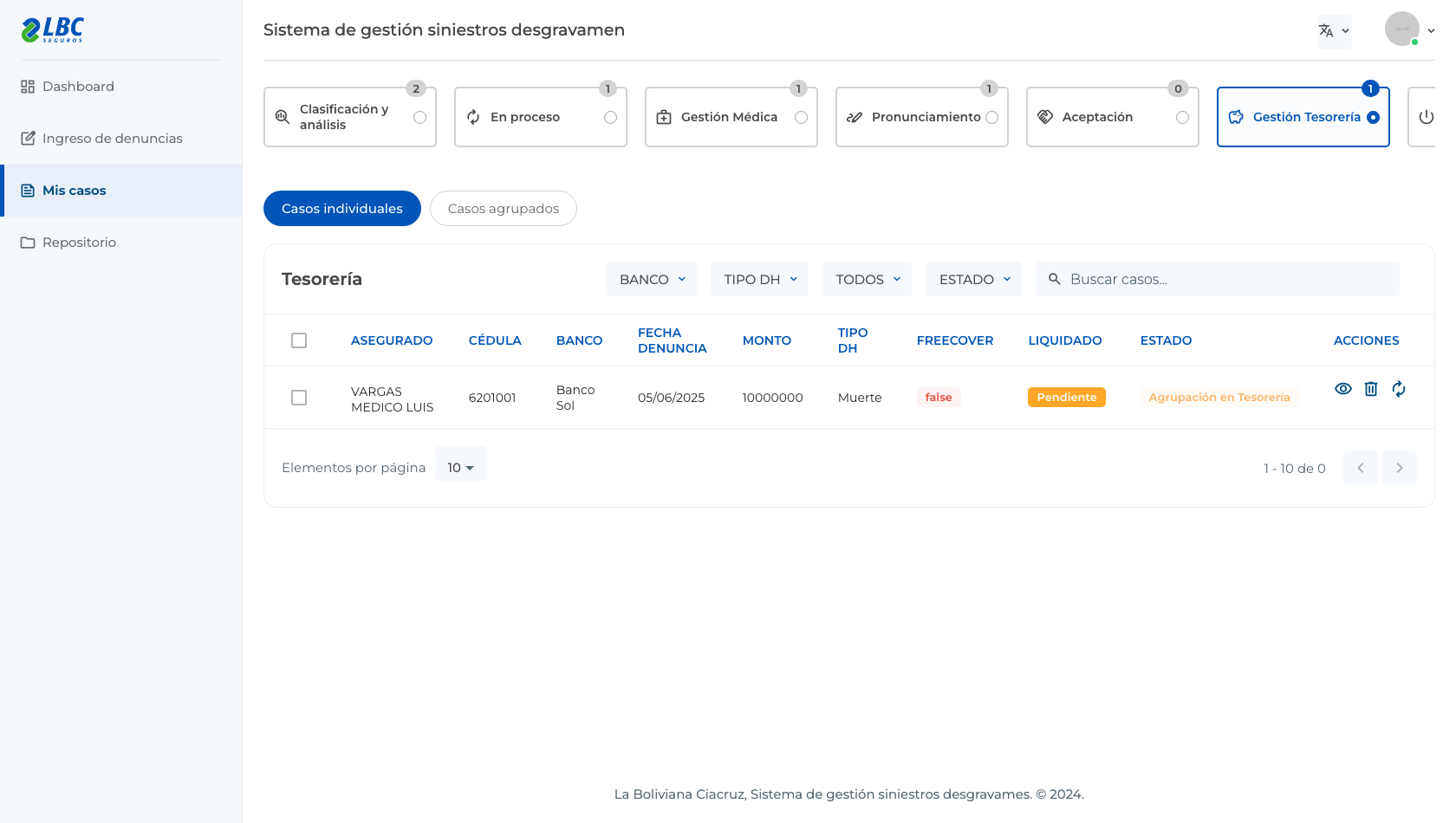Change elements per page from 10
1456x823 pixels.
click(461, 468)
